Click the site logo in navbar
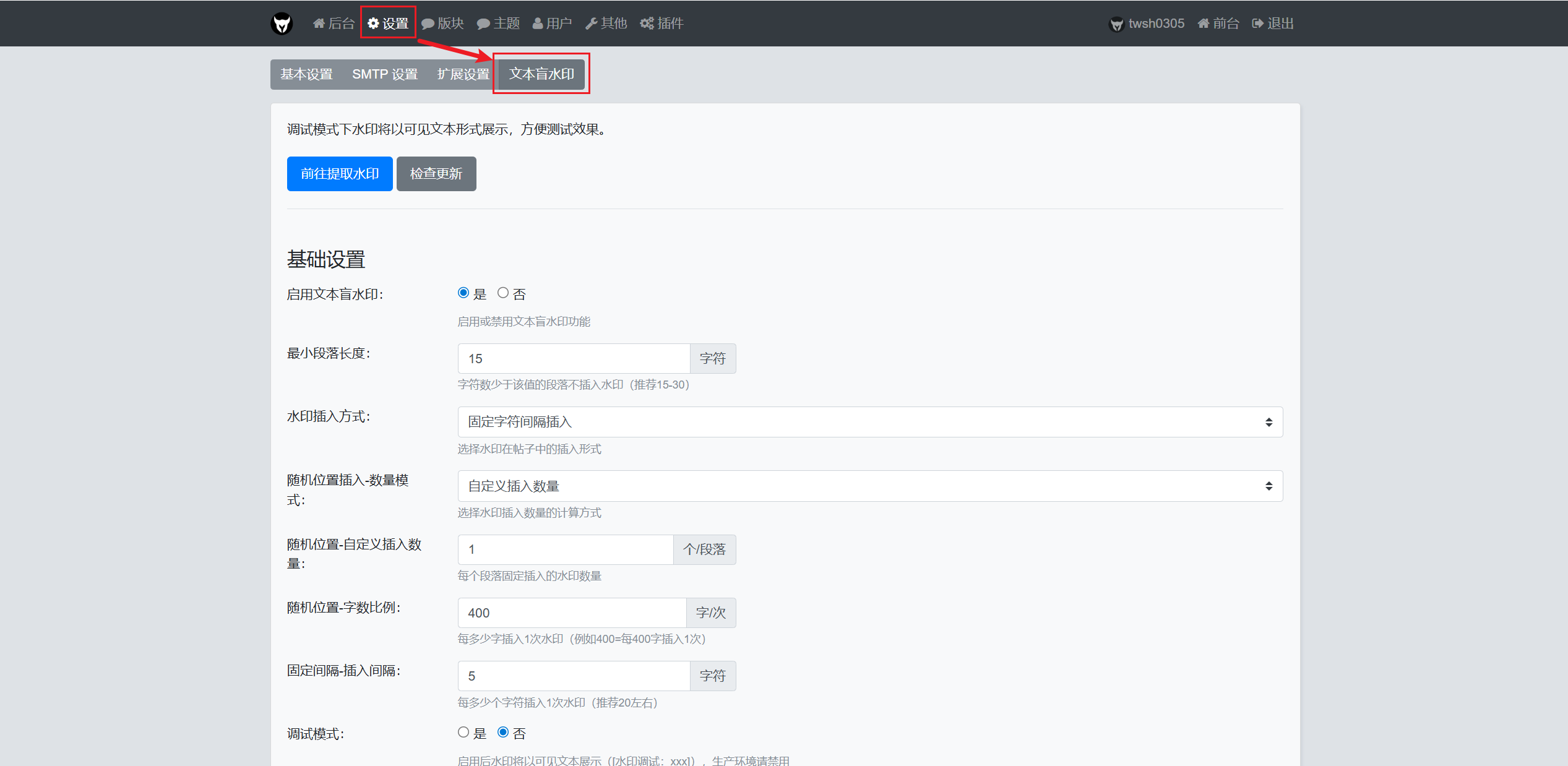The width and height of the screenshot is (1568, 766). click(282, 24)
